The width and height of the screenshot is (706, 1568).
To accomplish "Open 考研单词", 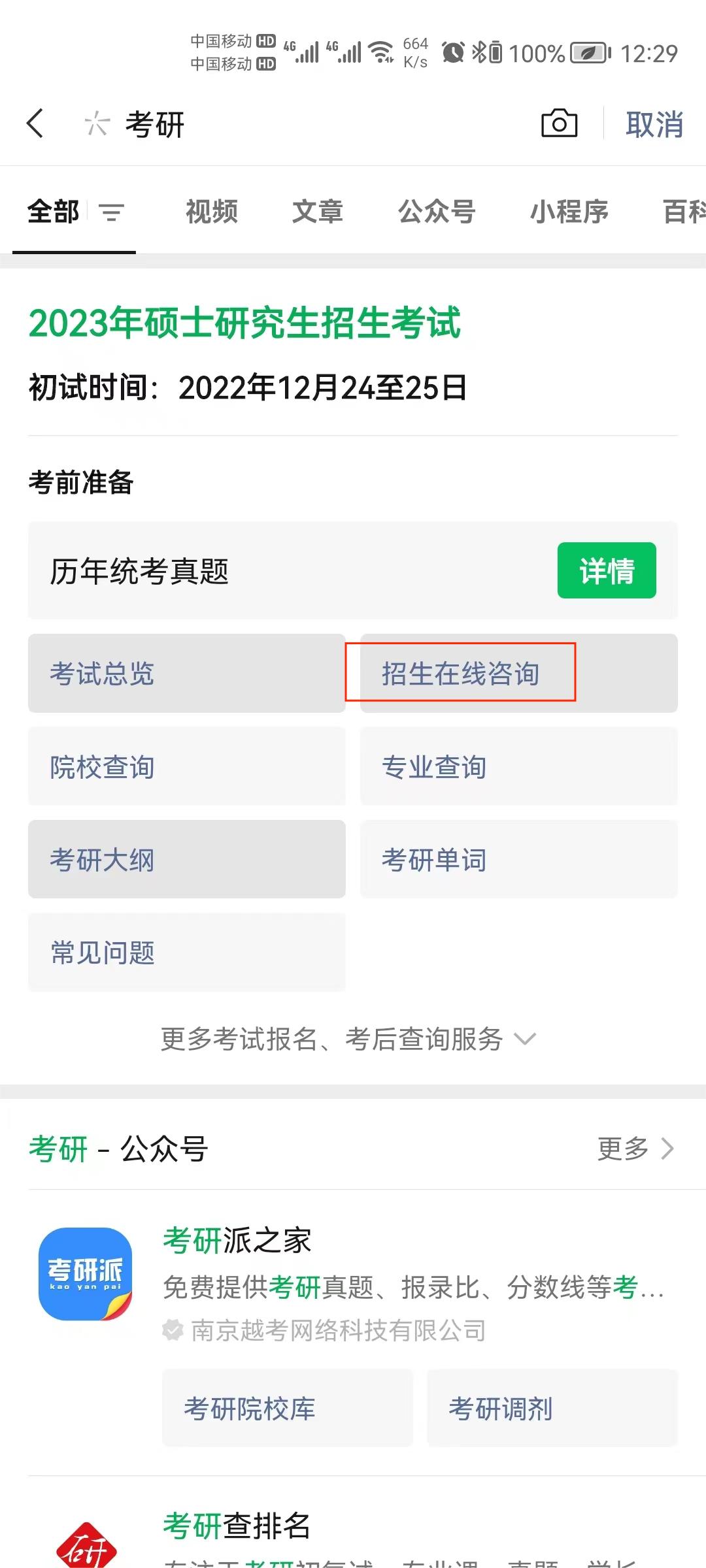I will tap(519, 859).
